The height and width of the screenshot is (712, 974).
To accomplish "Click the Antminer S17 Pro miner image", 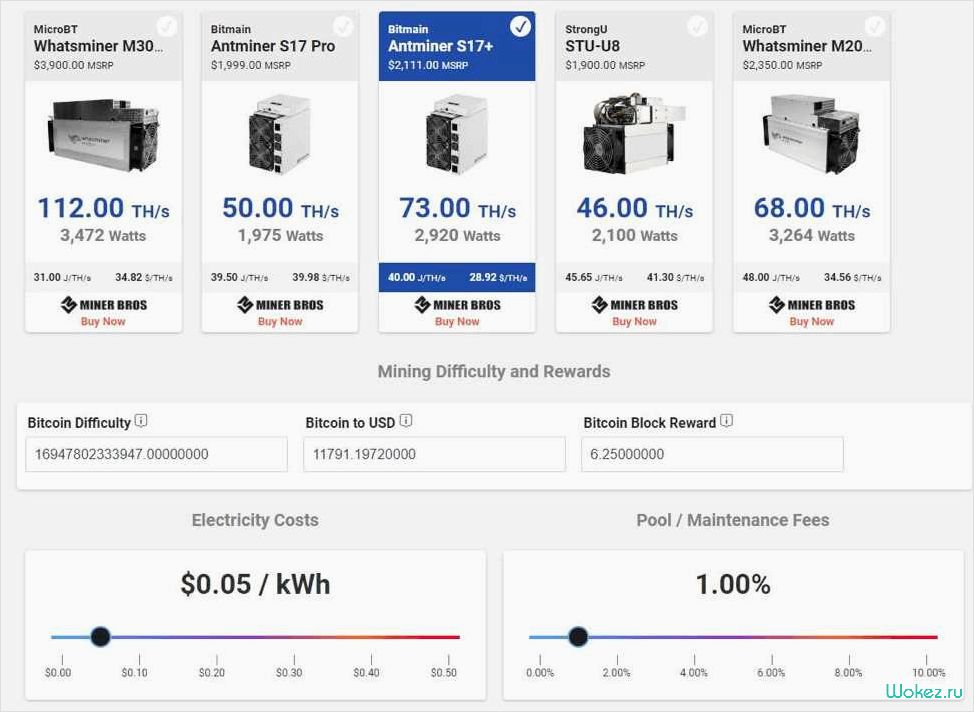I will click(280, 134).
